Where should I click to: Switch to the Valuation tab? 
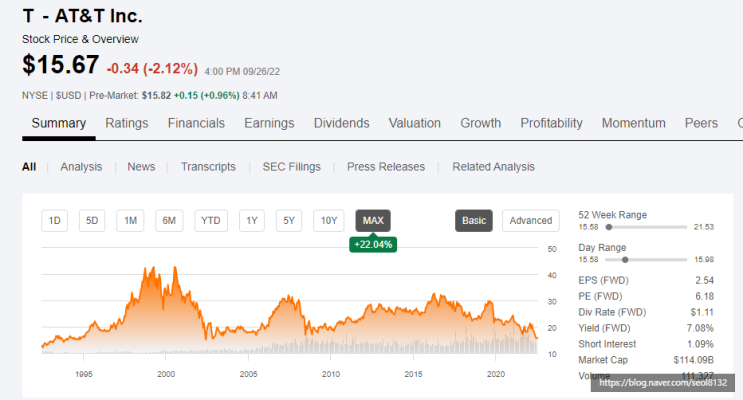(415, 123)
